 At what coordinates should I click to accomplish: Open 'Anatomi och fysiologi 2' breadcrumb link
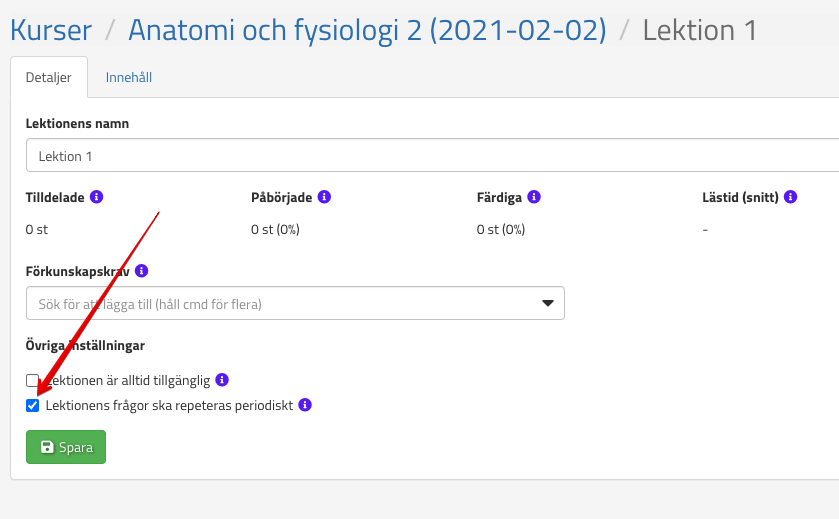tap(367, 30)
